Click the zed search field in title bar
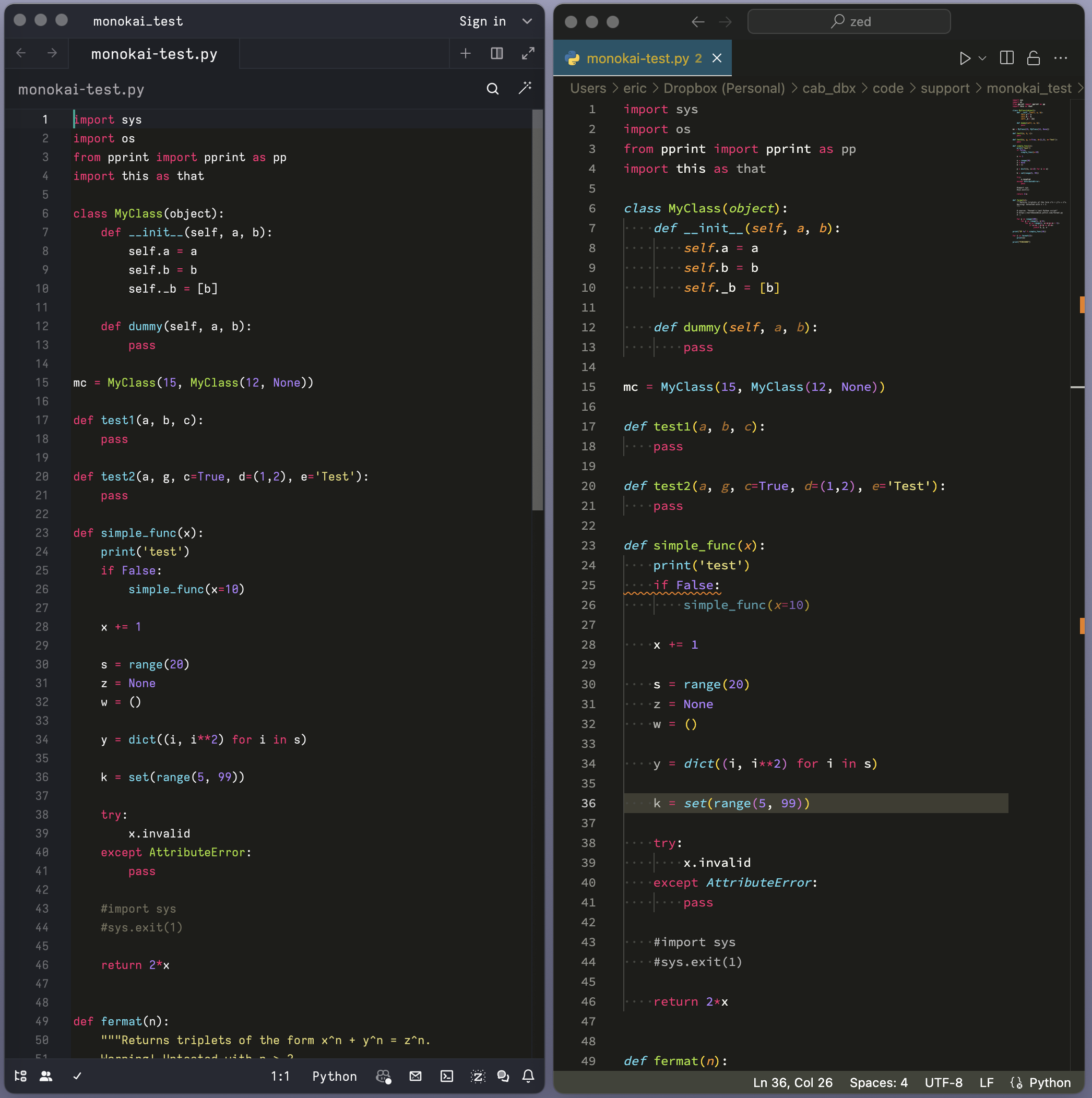Viewport: 1092px width, 1098px height. [849, 21]
